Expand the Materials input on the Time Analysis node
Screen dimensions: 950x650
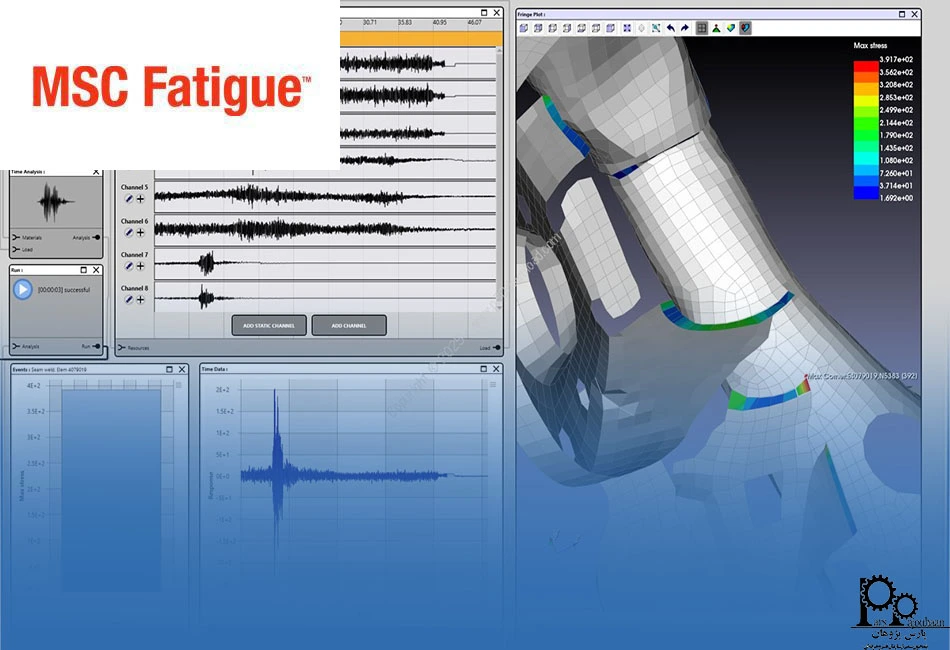[16, 235]
